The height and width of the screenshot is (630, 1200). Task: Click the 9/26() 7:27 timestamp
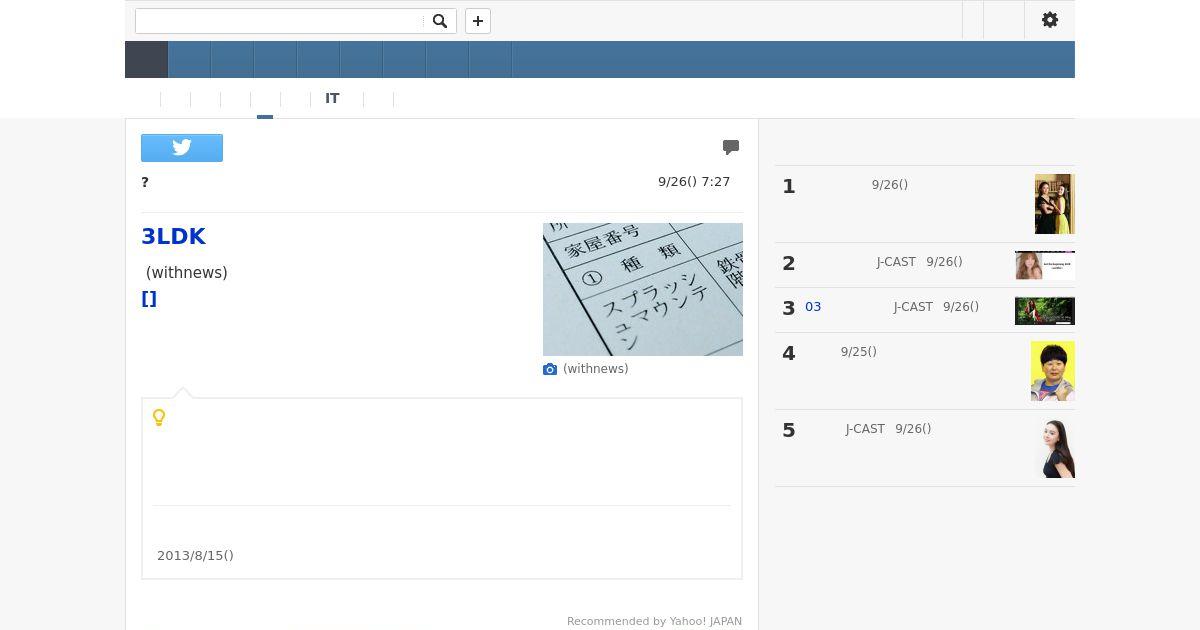[694, 181]
